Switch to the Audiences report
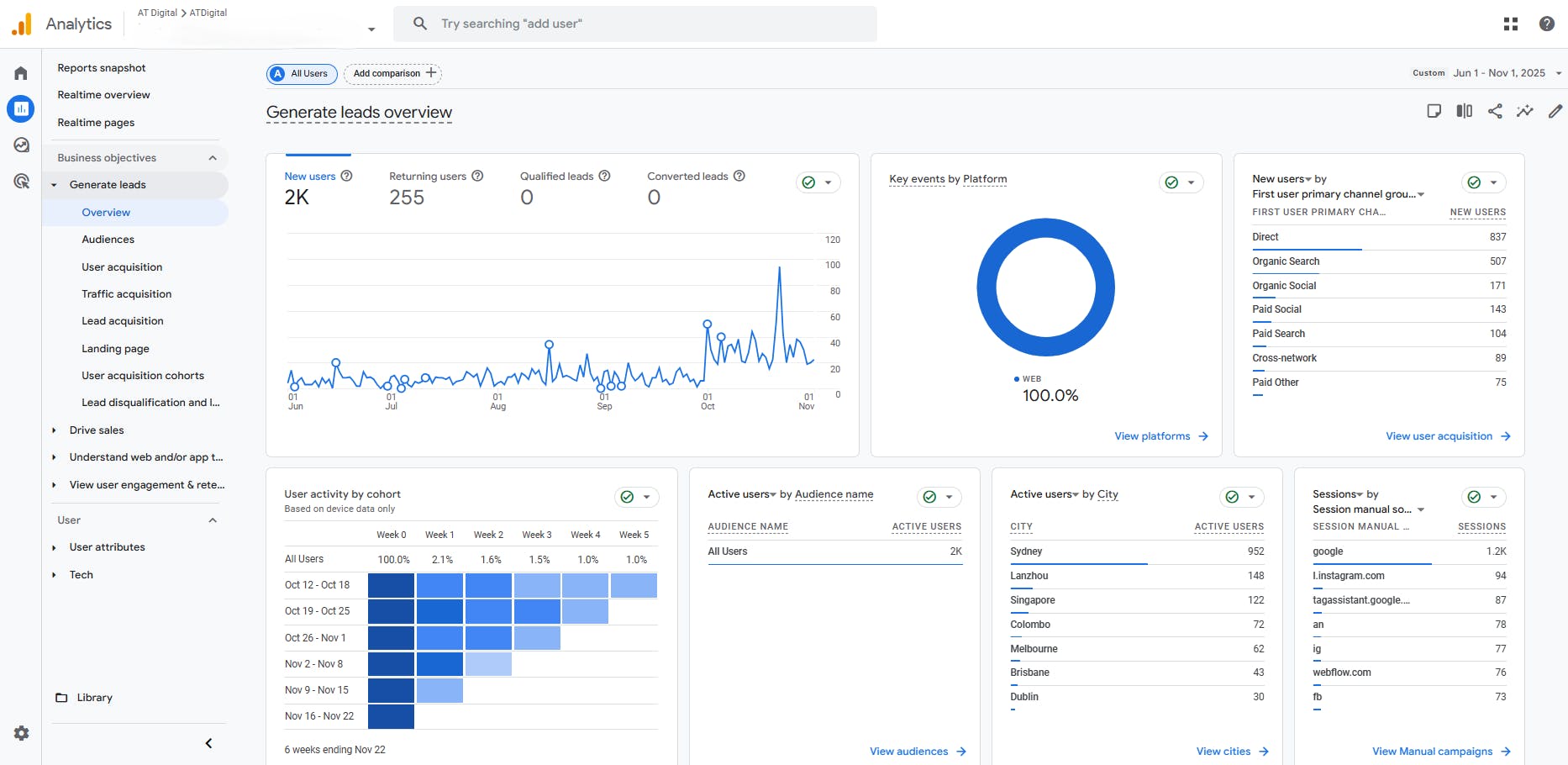 pos(108,239)
